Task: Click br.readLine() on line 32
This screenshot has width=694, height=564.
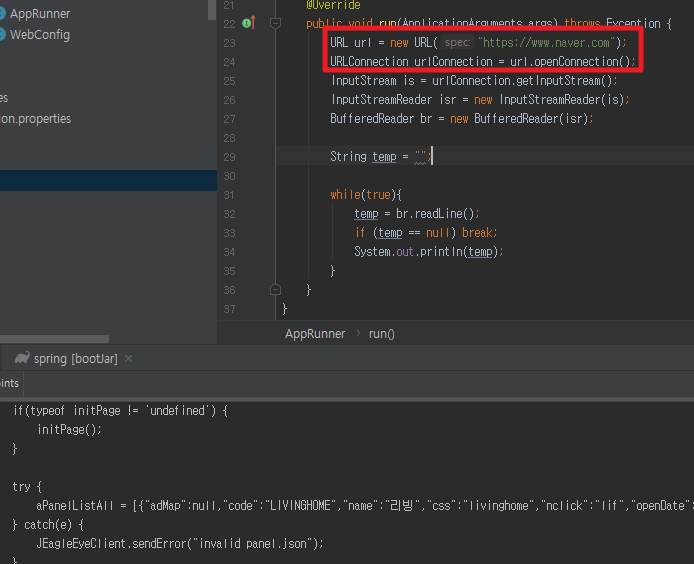Action: [x=435, y=214]
